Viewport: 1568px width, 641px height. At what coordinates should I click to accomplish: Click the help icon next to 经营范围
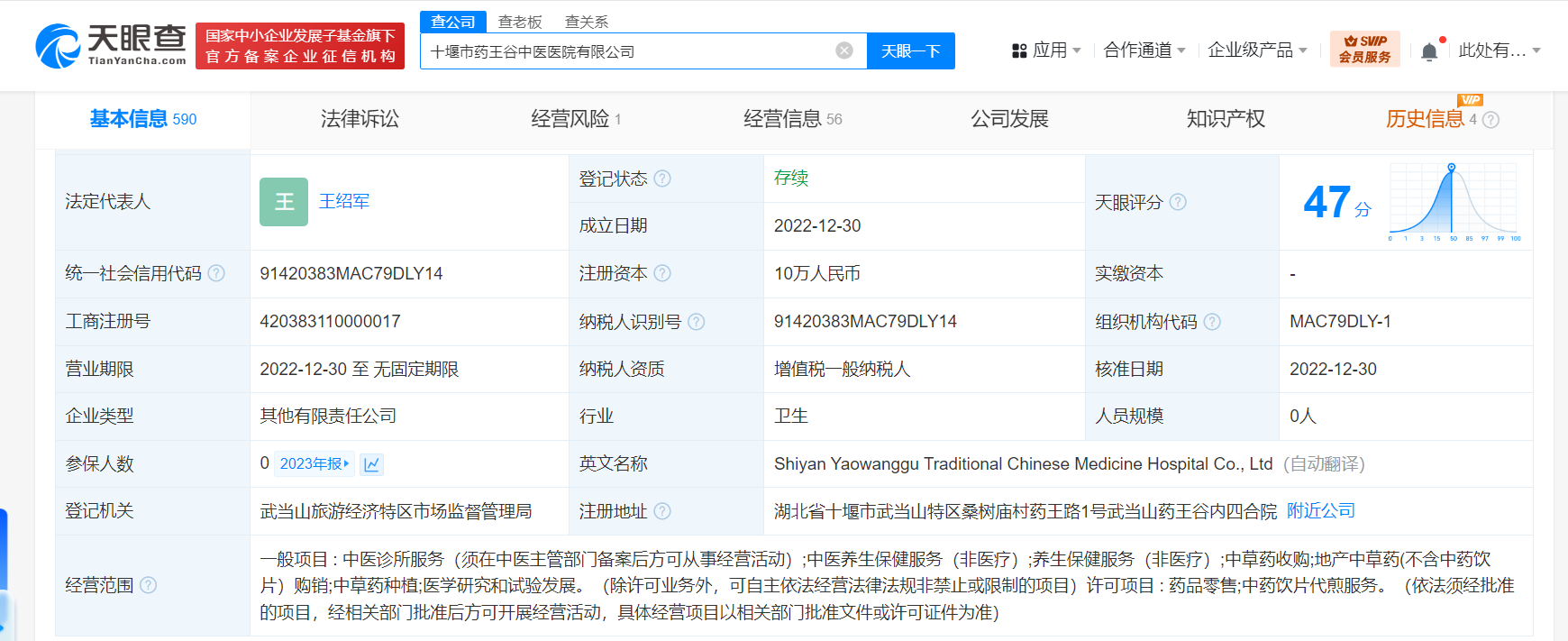[x=149, y=585]
